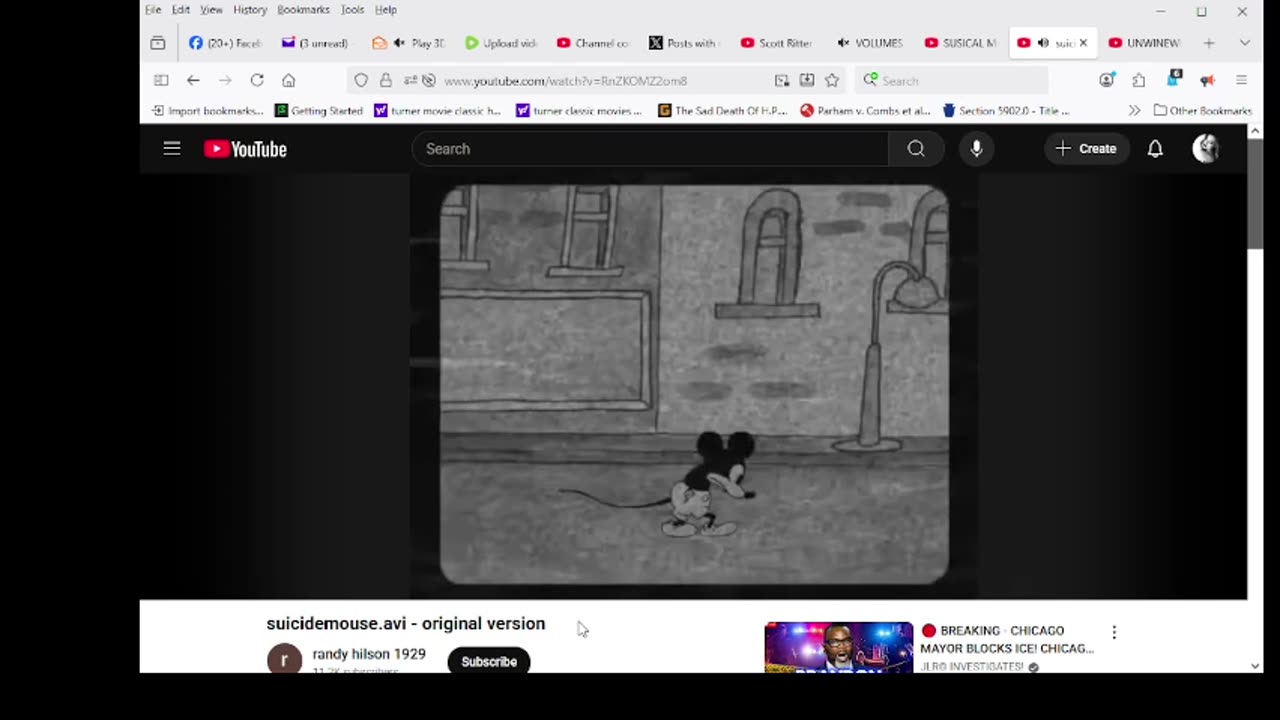
Task: Open the YouTube guide hamburger menu
Action: [x=172, y=149]
